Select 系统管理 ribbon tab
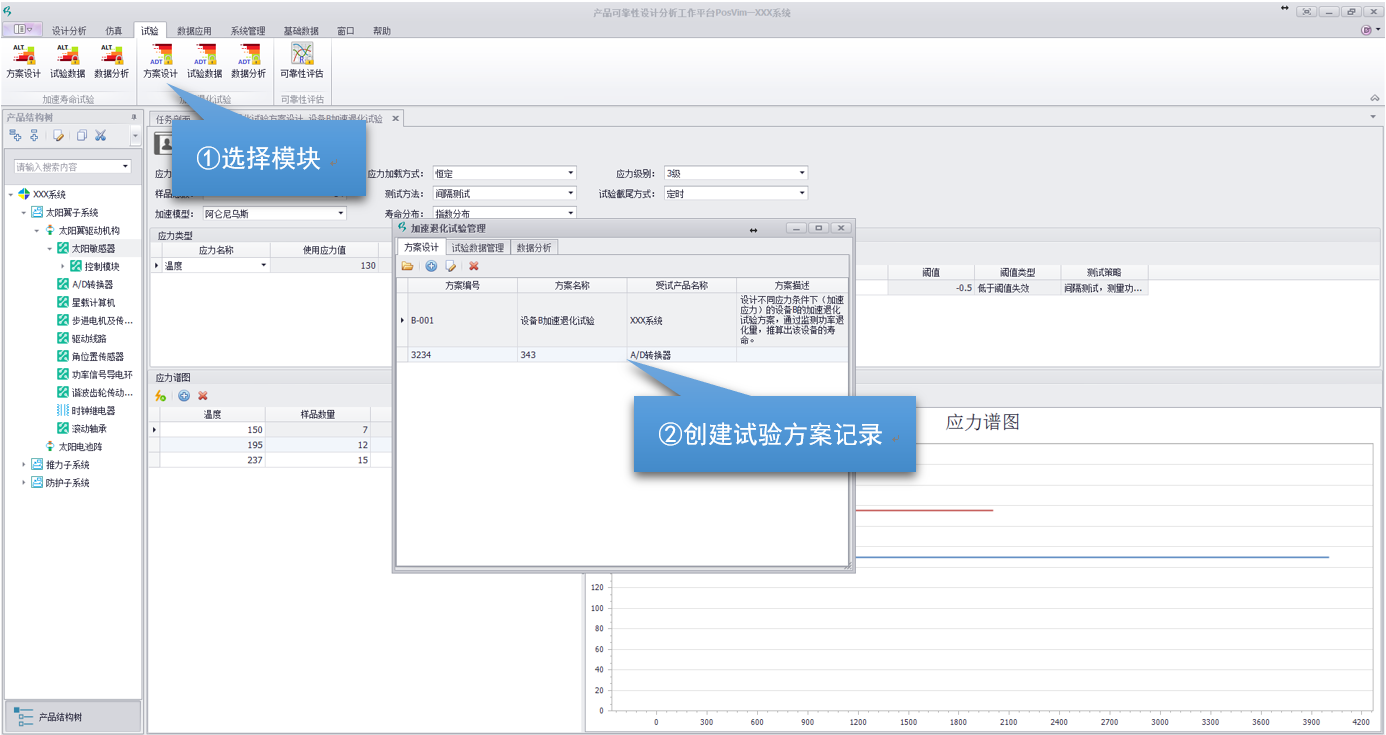 pos(247,31)
